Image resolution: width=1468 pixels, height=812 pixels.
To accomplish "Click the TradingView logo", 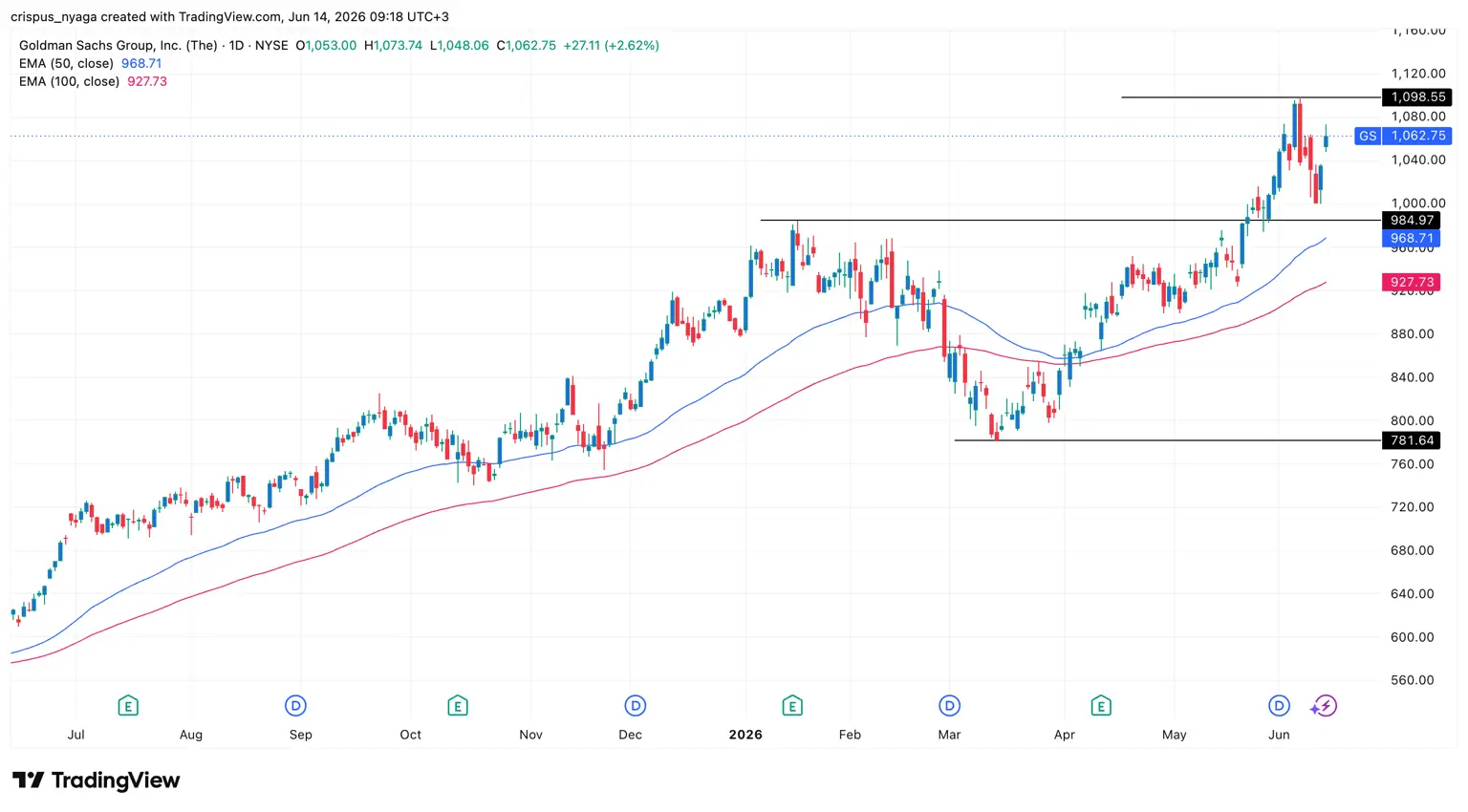I will pyautogui.click(x=96, y=780).
